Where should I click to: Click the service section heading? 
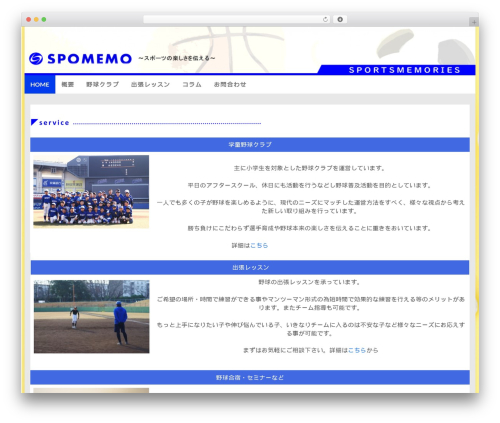click(54, 123)
